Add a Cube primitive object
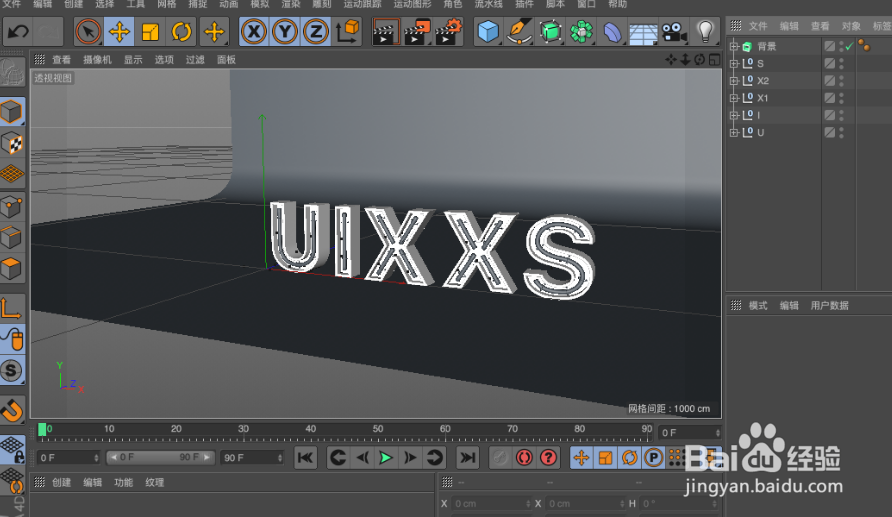Image resolution: width=892 pixels, height=517 pixels. pos(488,32)
